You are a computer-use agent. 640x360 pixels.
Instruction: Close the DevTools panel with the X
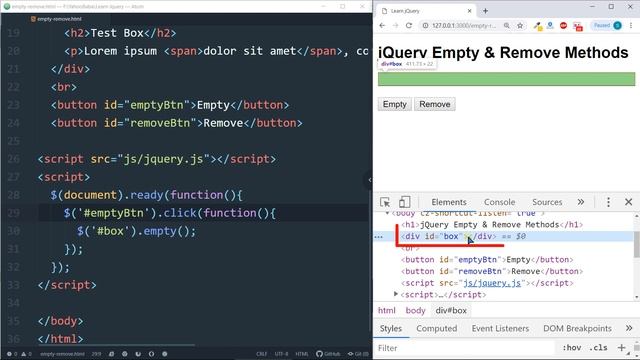(629, 202)
